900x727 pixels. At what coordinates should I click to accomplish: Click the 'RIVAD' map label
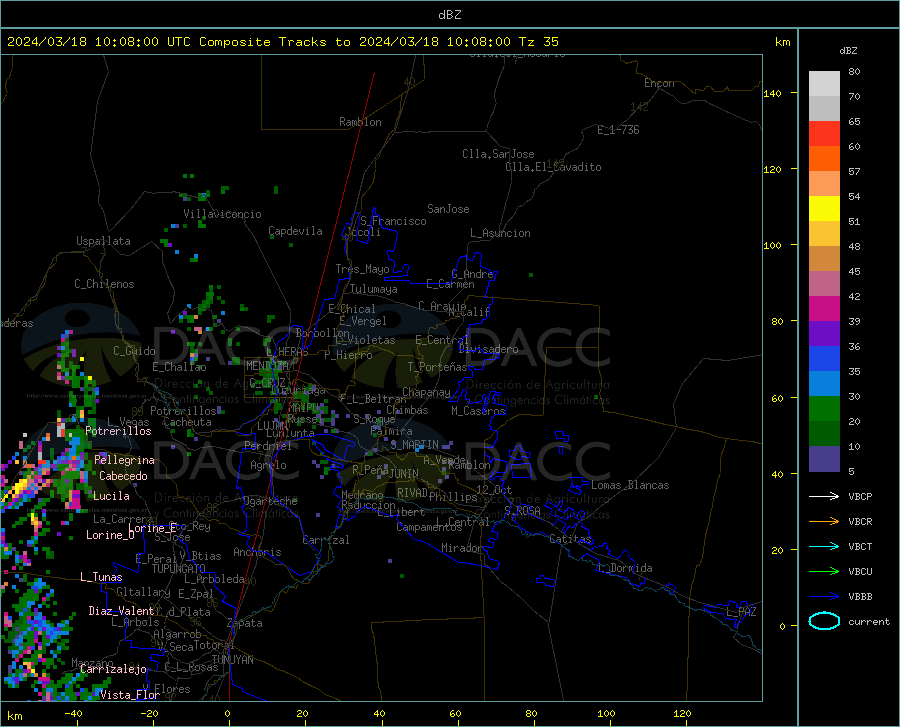pos(412,493)
